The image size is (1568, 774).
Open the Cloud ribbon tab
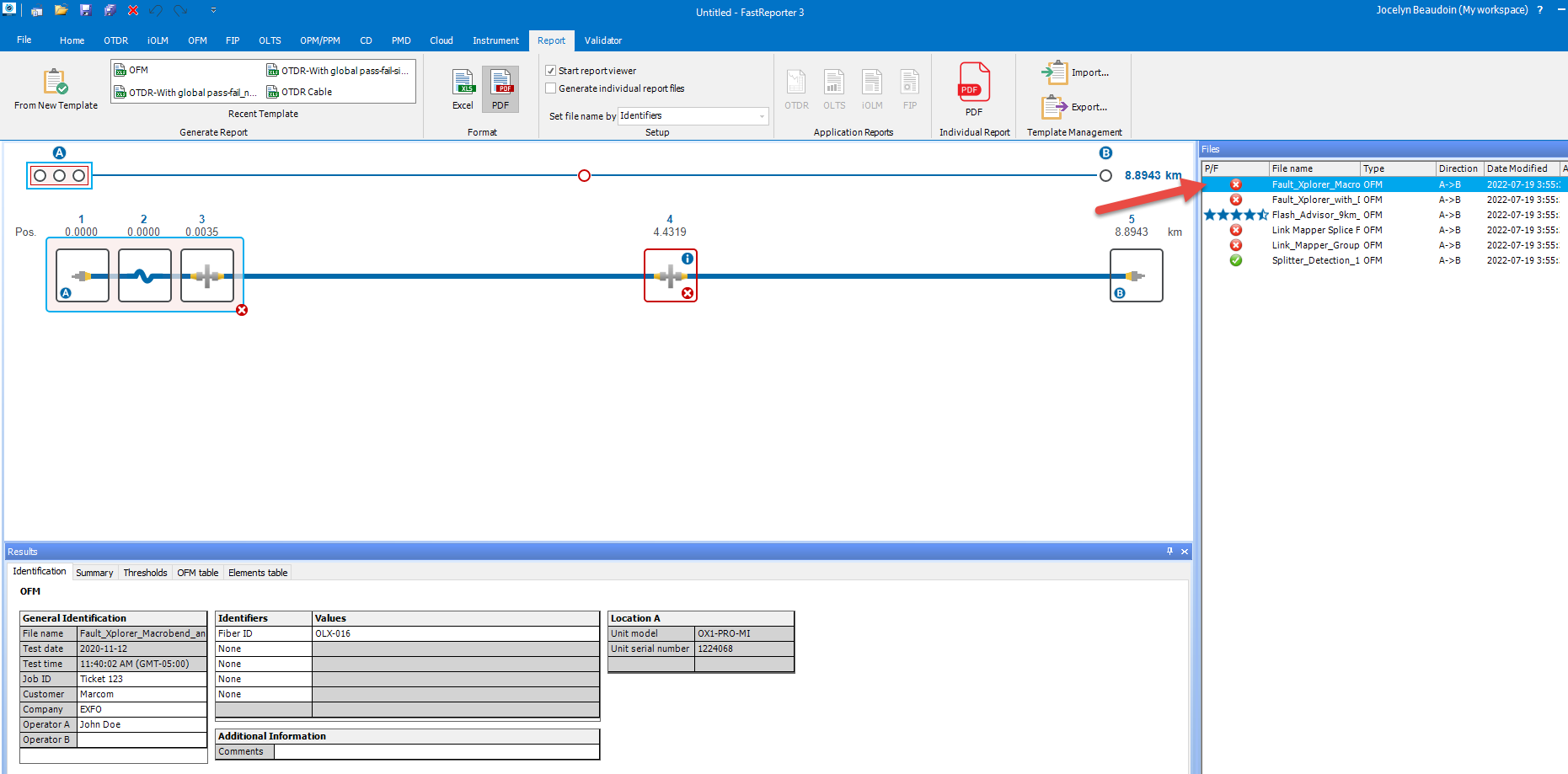pyautogui.click(x=442, y=40)
